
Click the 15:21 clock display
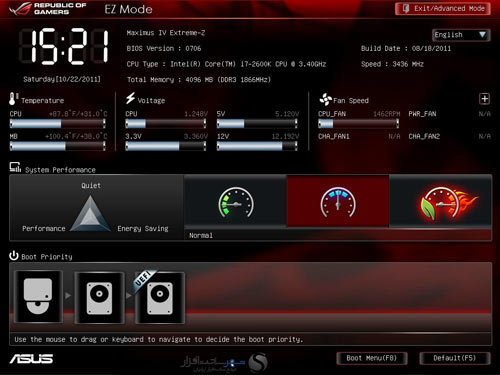click(x=64, y=46)
